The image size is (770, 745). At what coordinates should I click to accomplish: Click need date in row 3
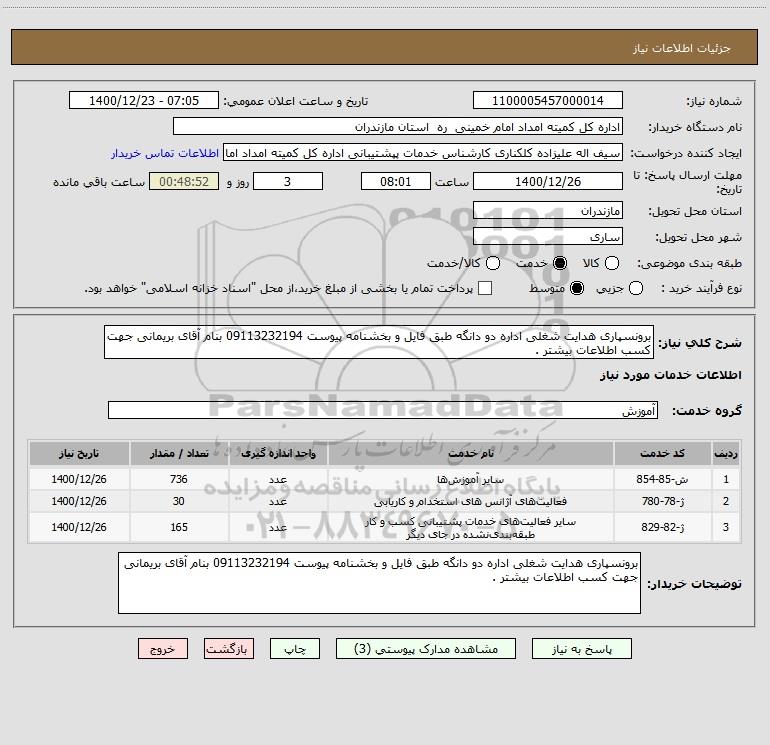point(79,527)
